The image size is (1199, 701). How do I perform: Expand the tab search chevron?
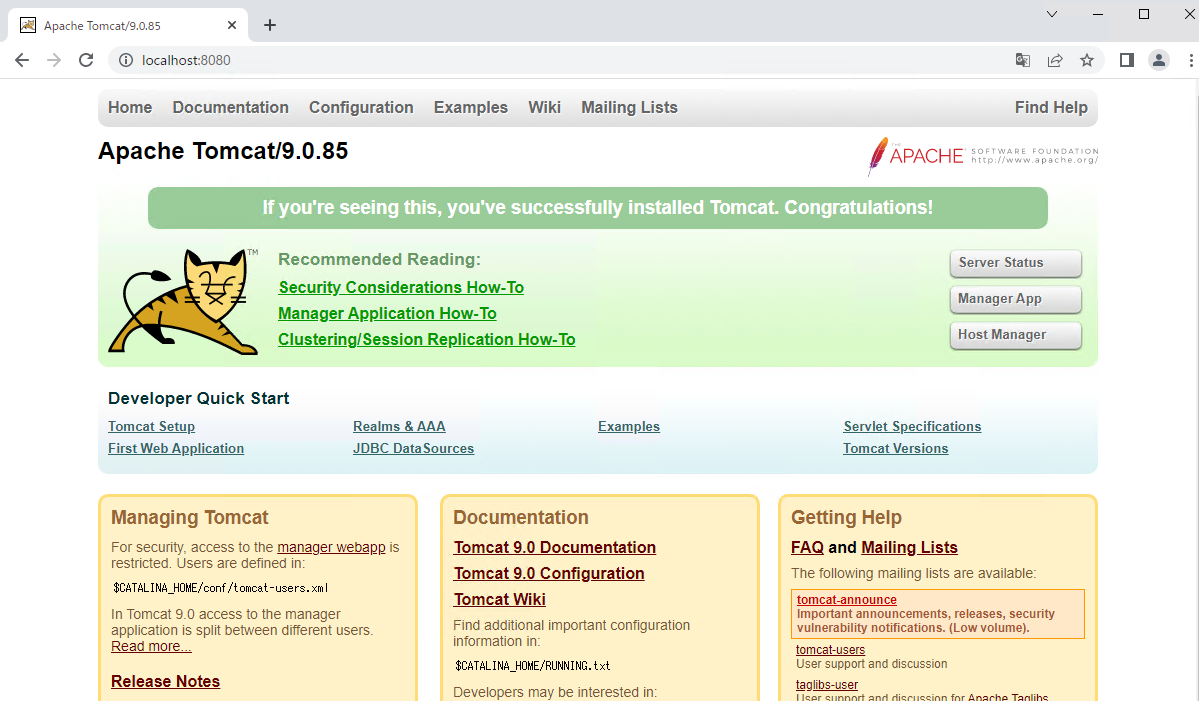[1052, 14]
